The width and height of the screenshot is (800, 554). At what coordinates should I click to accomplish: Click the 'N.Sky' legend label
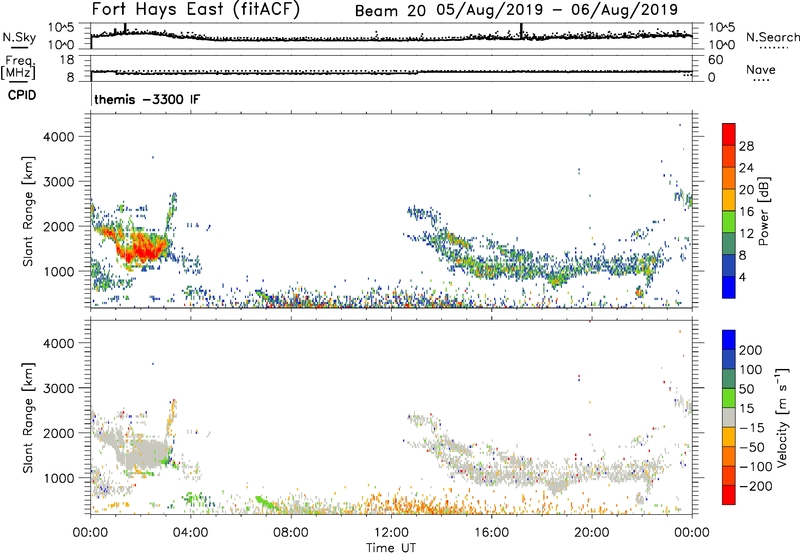click(19, 37)
